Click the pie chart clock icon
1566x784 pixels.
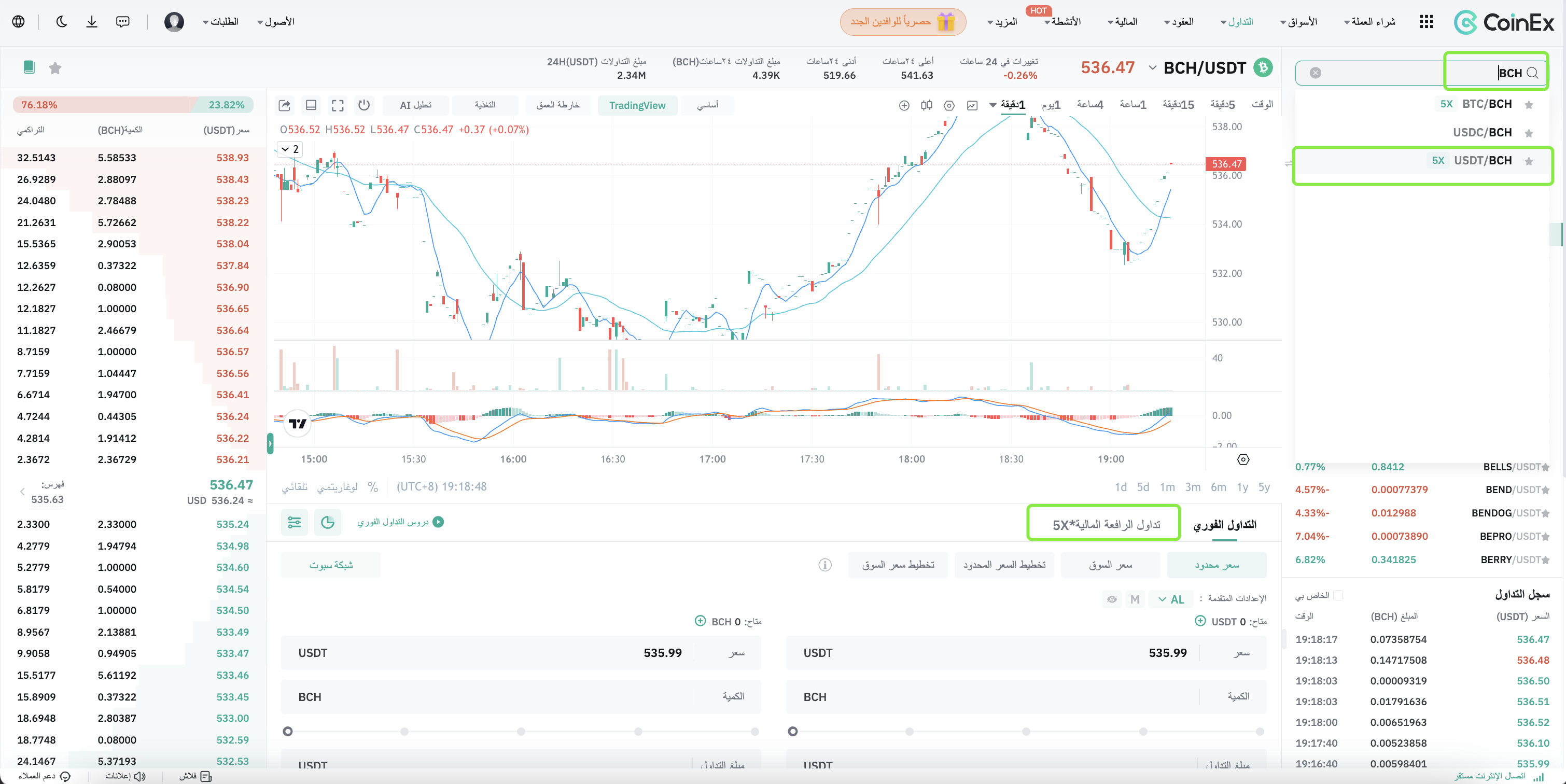click(328, 522)
